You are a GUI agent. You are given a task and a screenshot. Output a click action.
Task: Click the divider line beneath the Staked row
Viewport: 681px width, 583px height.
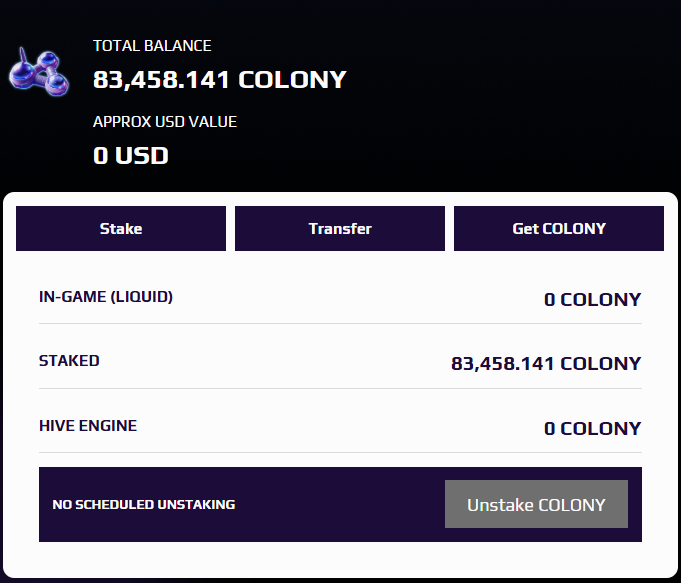340,388
